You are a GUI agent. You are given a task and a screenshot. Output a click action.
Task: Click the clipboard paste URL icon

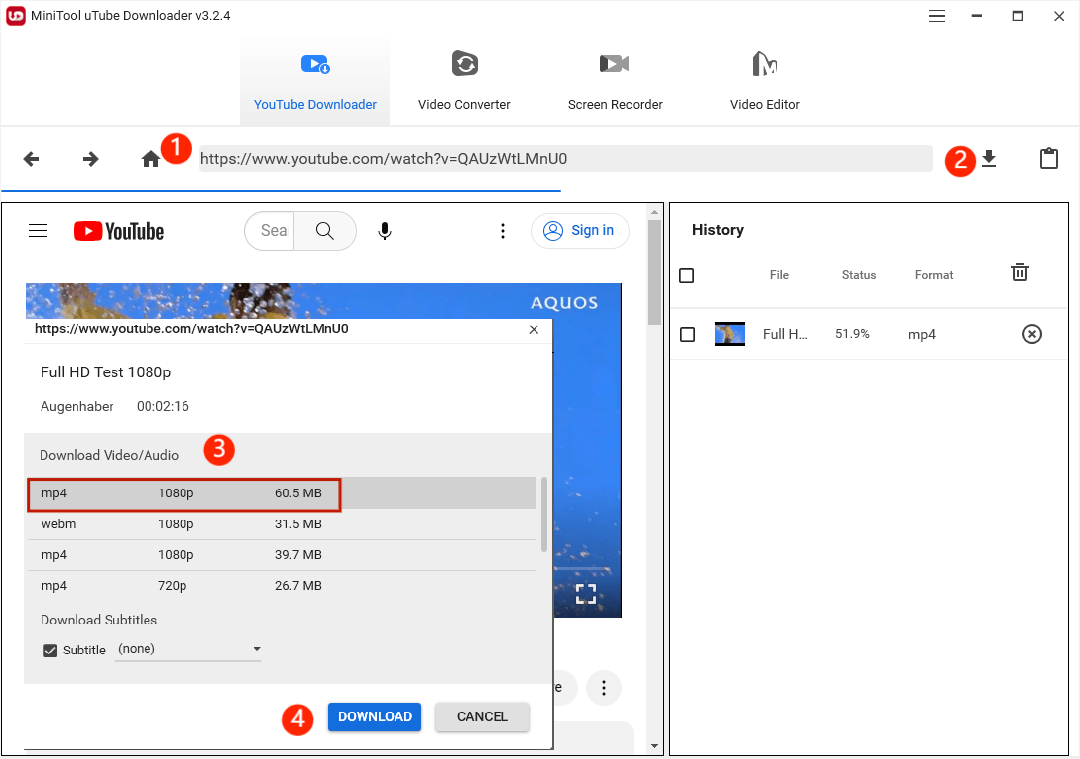coord(1048,158)
